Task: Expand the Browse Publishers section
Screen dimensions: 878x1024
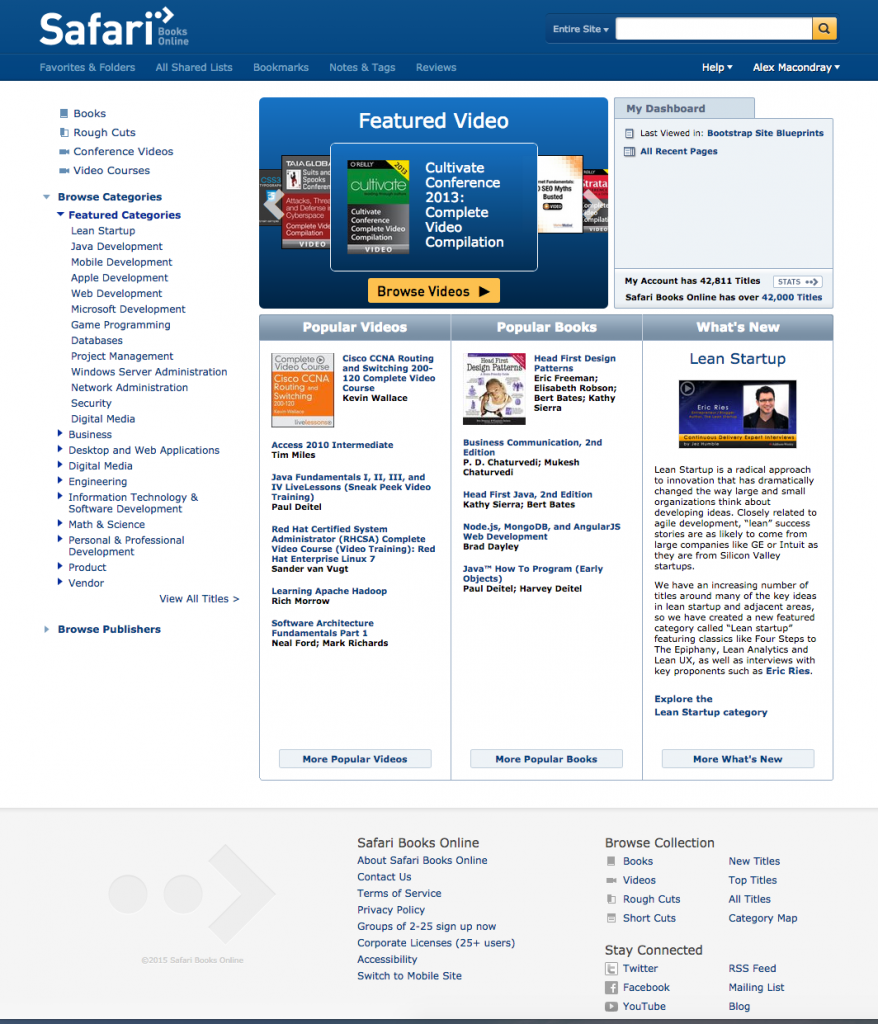Action: coord(46,630)
